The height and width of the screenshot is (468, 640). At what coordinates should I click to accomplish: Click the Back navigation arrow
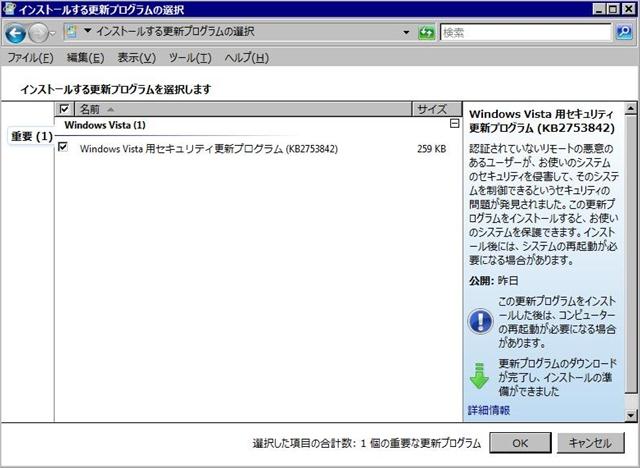pos(16,33)
